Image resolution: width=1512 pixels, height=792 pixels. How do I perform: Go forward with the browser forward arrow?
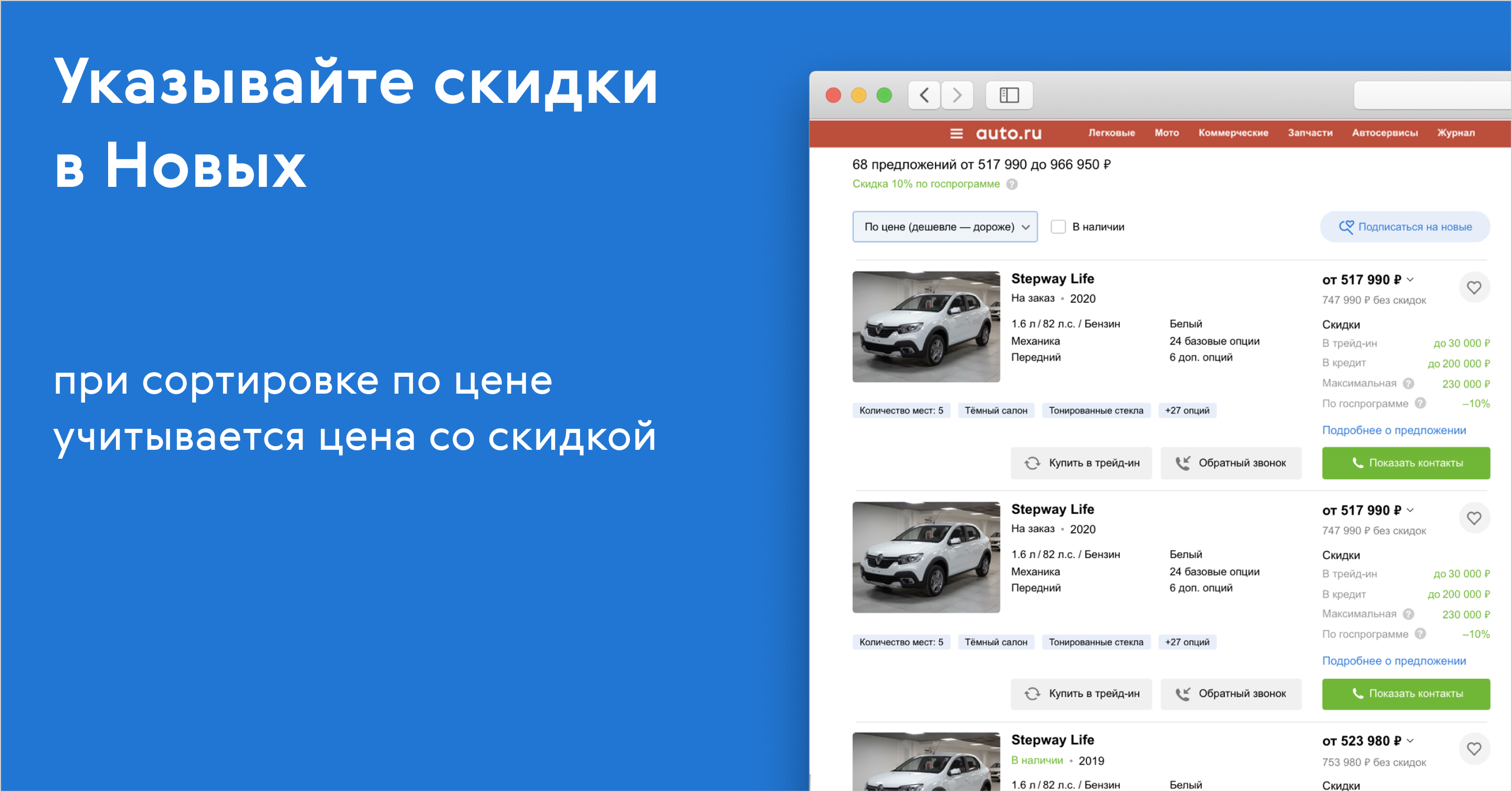pyautogui.click(x=957, y=94)
